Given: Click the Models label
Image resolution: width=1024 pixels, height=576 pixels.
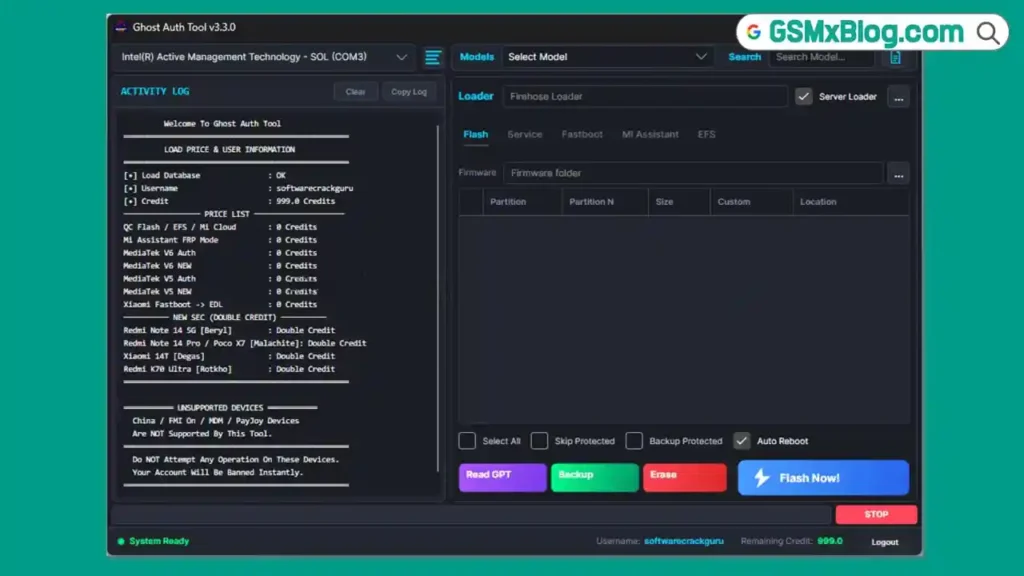Looking at the screenshot, I should [477, 57].
